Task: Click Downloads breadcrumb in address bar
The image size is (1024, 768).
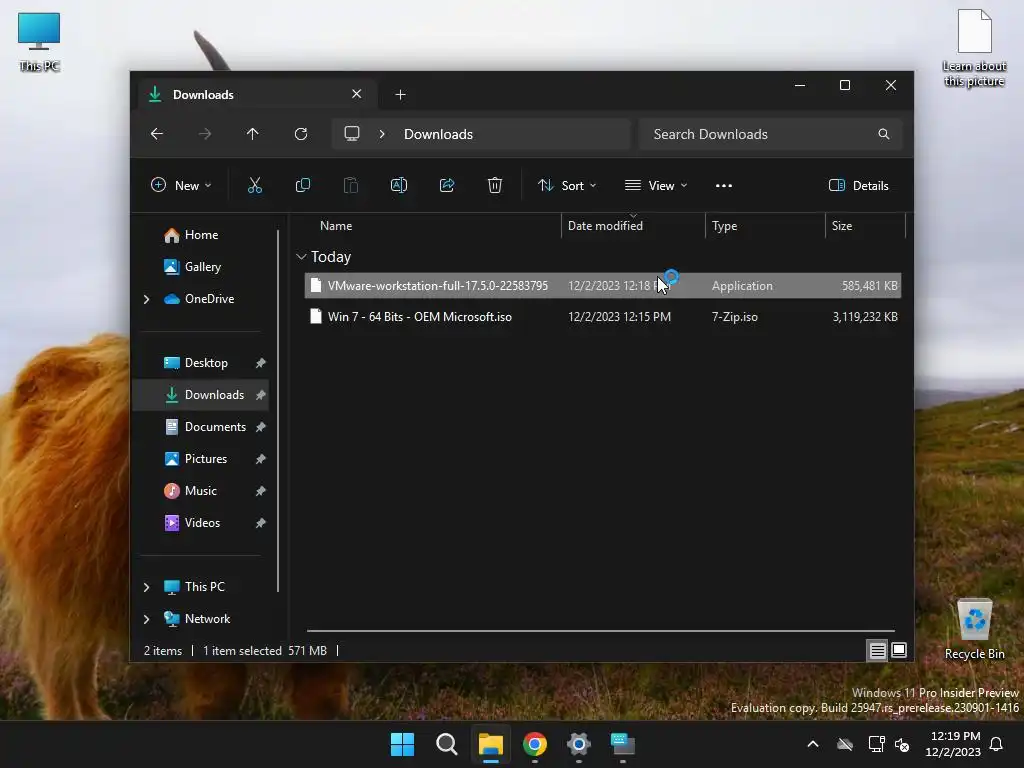Action: 438,134
